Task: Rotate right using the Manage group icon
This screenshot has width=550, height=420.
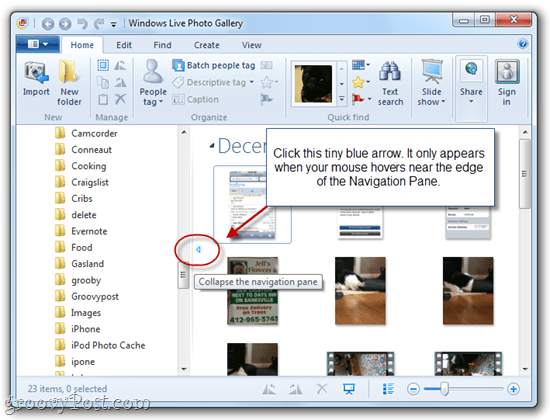Action: [120, 82]
